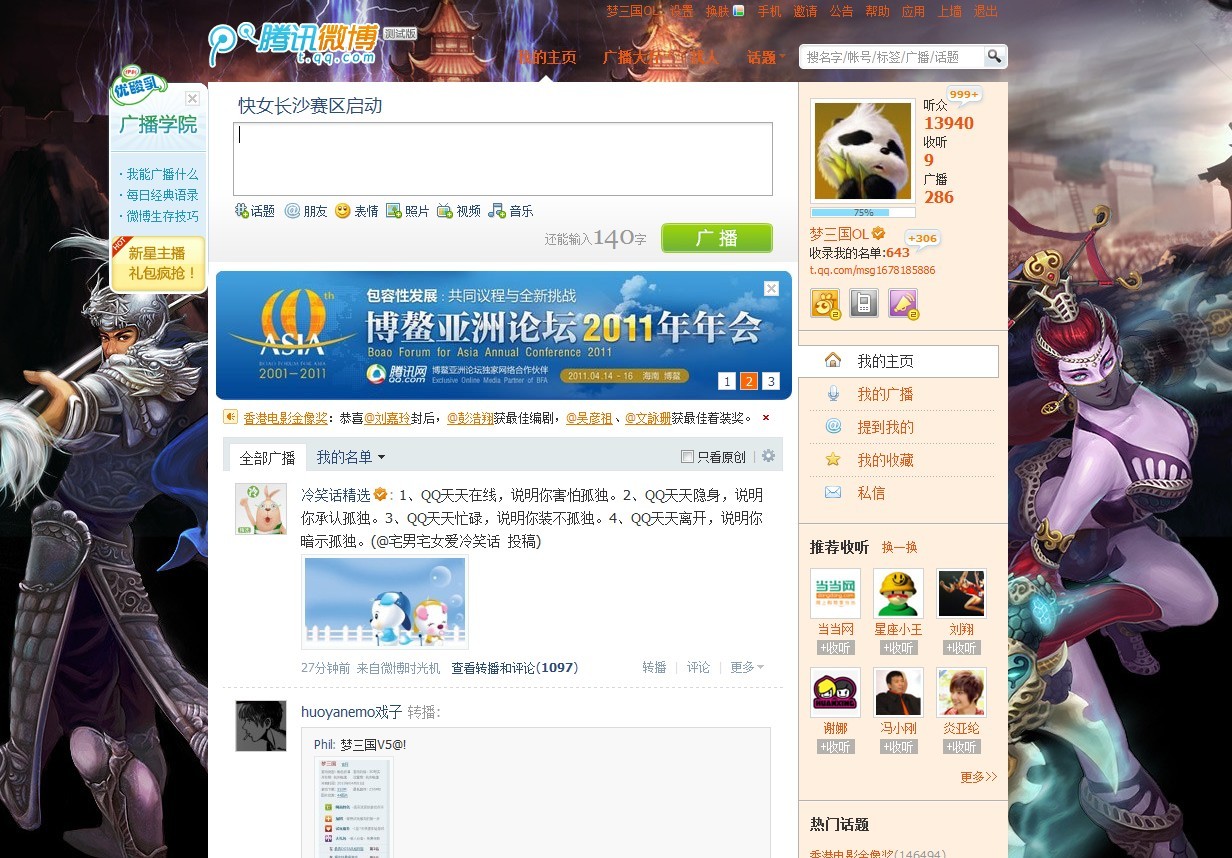This screenshot has width=1232, height=858.
Task: Click the 75% profile completion bar
Action: click(x=863, y=212)
